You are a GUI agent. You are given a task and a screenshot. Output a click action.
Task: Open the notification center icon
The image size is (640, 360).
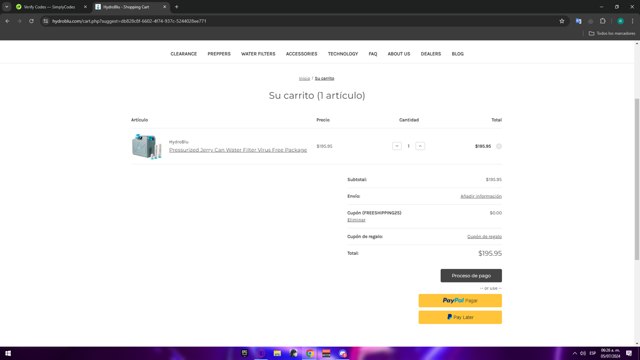(x=629, y=353)
